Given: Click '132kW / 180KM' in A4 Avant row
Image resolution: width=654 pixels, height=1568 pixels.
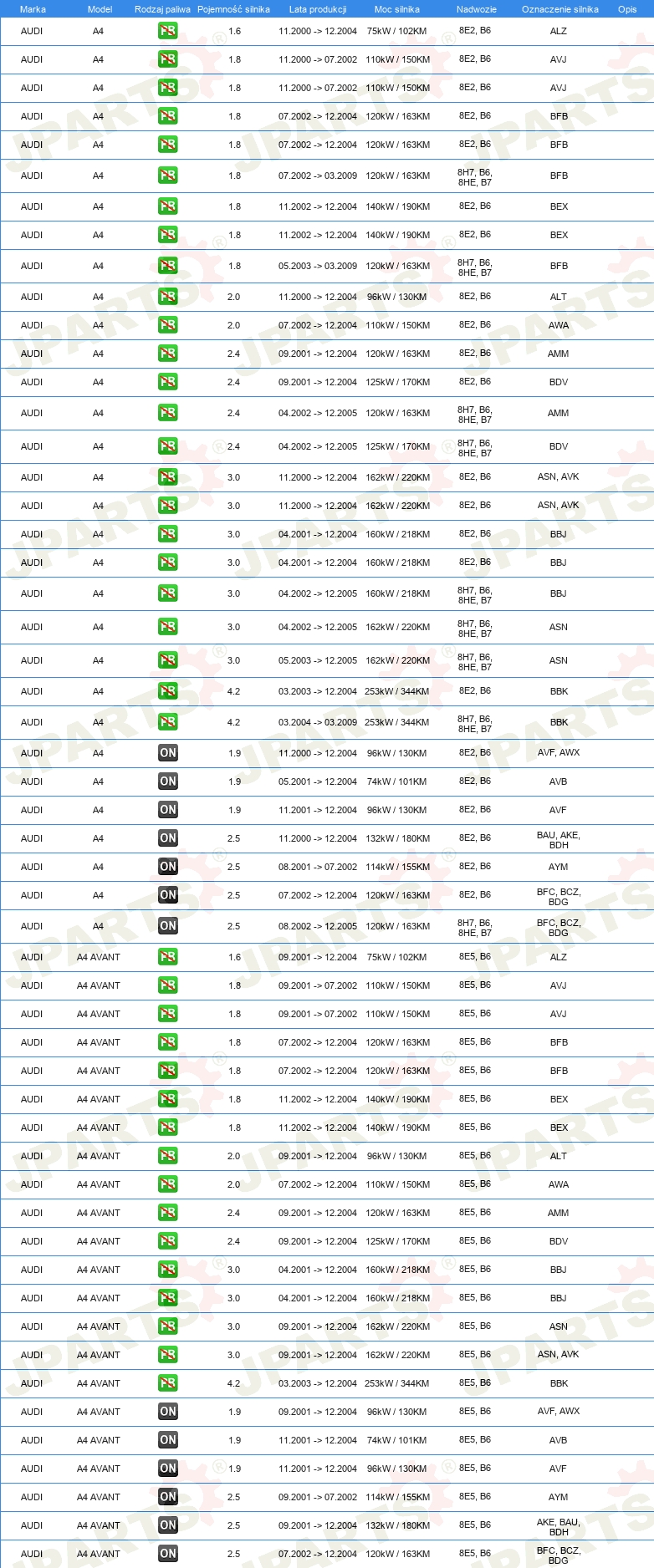Looking at the screenshot, I should coord(397,1526).
